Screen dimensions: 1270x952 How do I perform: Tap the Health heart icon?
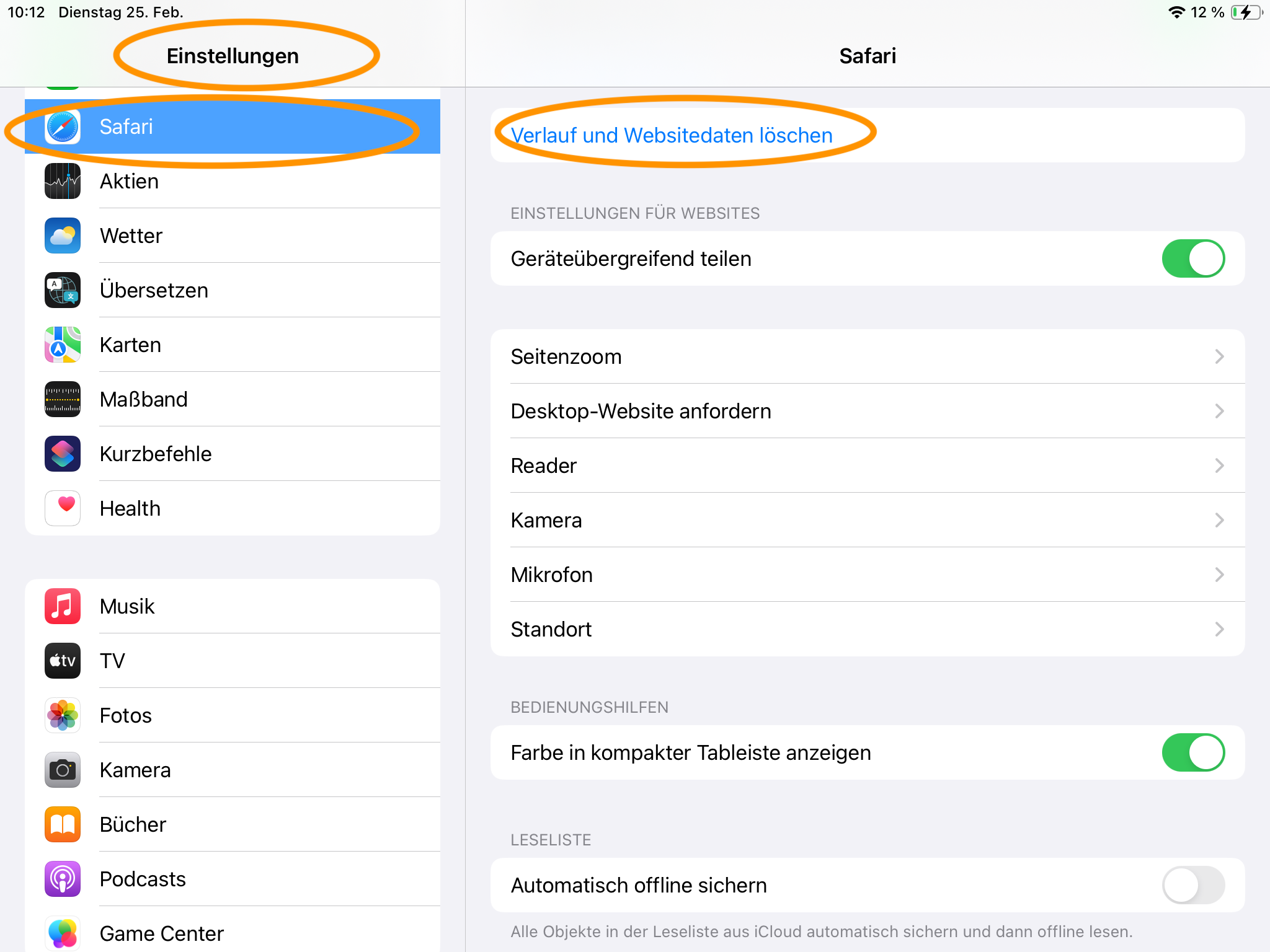(x=63, y=508)
